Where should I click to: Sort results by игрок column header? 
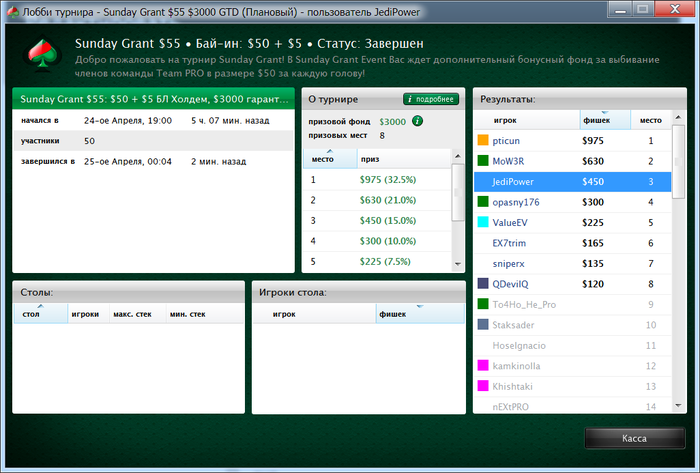pos(527,120)
